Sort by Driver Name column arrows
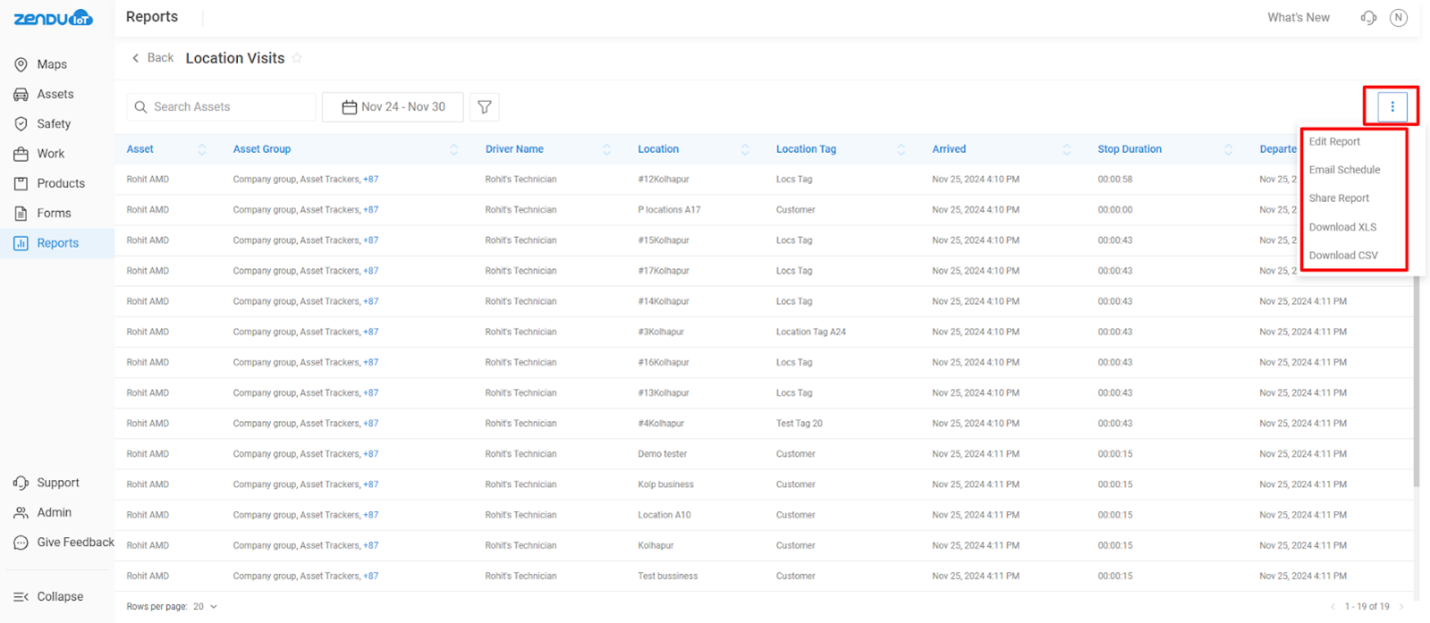The width and height of the screenshot is (1430, 623). click(607, 150)
